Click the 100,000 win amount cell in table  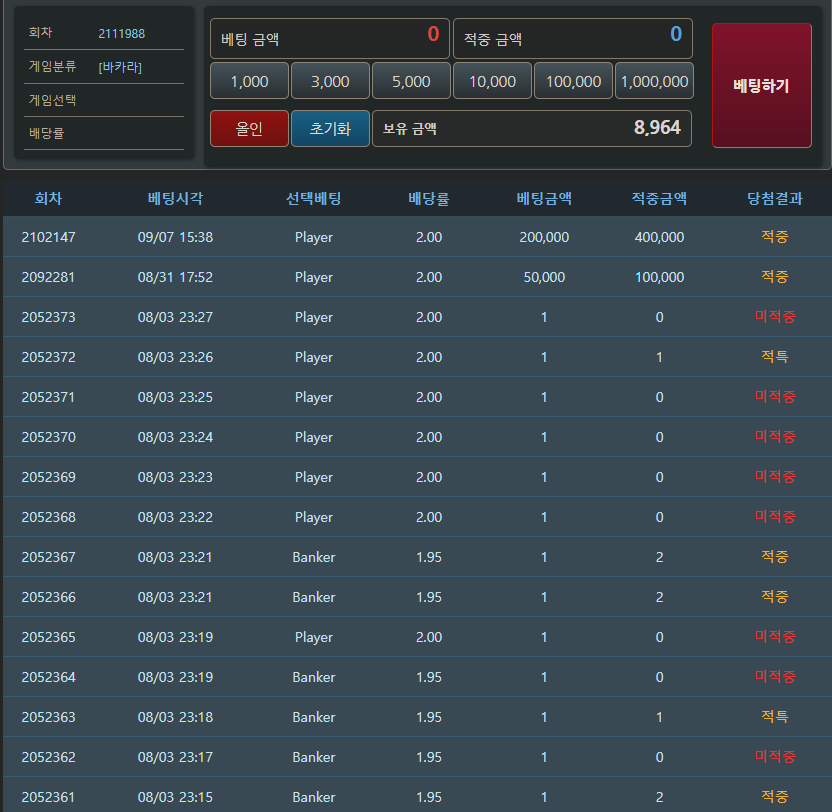[x=659, y=277]
